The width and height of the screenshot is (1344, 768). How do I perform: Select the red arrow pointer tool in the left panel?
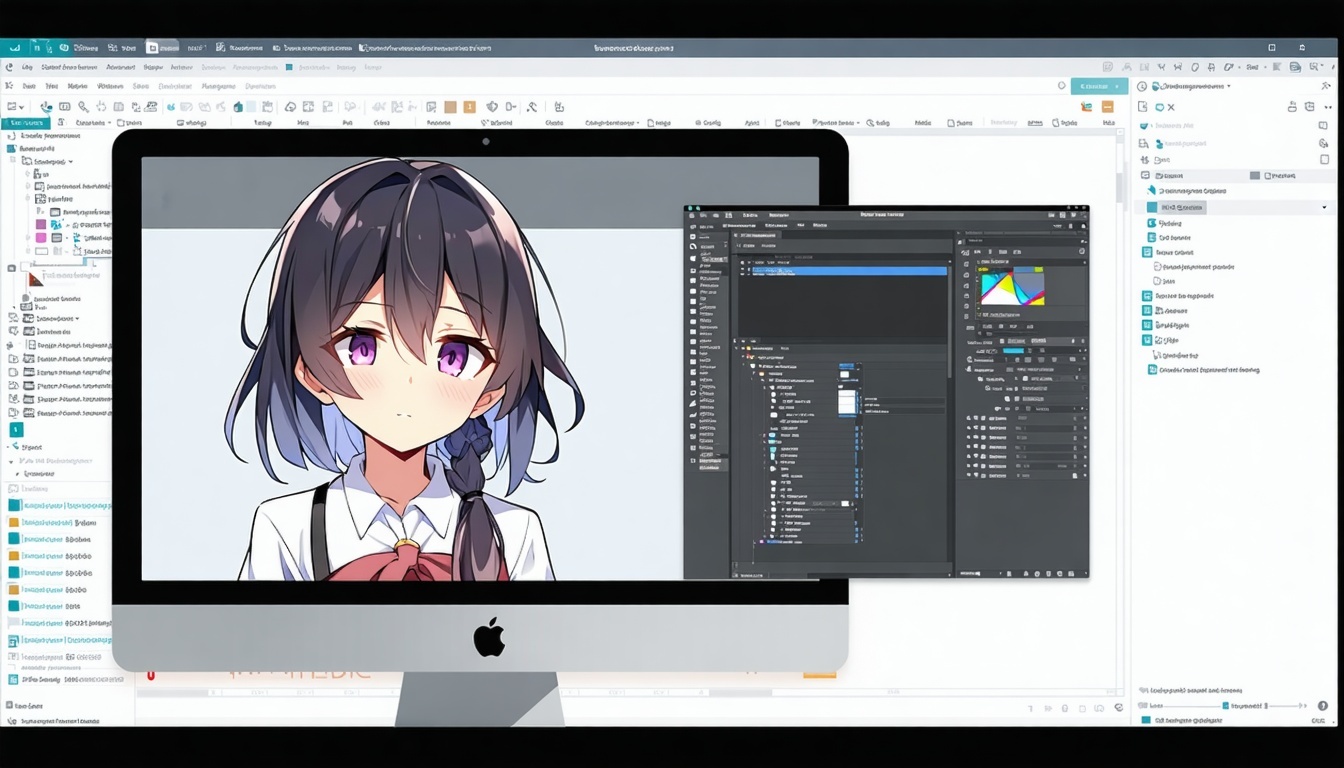37,279
